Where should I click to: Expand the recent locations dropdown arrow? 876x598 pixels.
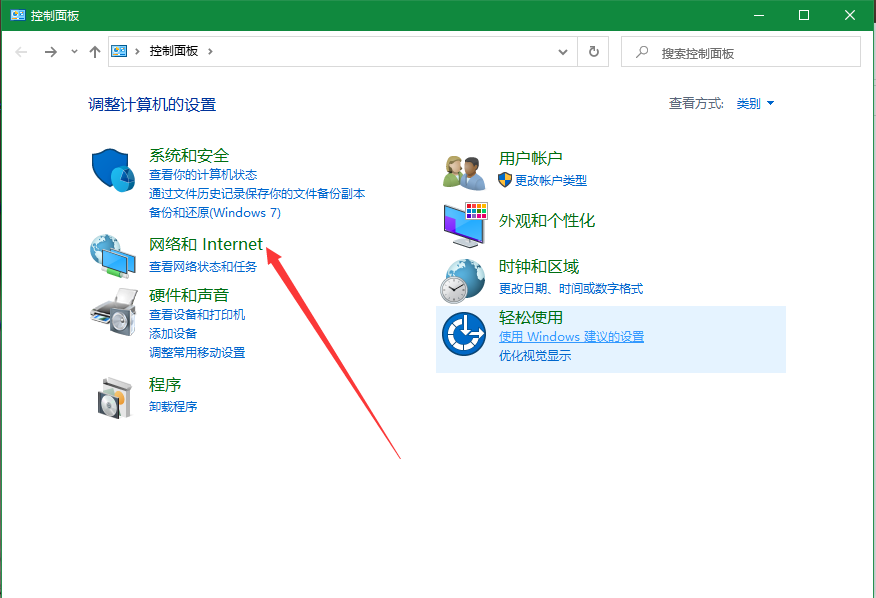(74, 52)
